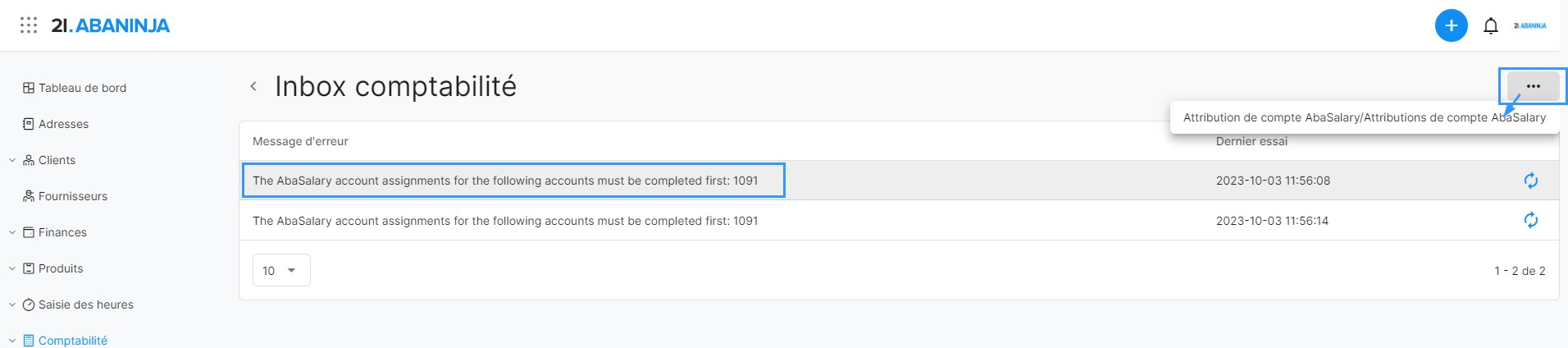Go back using the arrow beside Inbox comptabilité
1568x348 pixels.
(x=253, y=86)
